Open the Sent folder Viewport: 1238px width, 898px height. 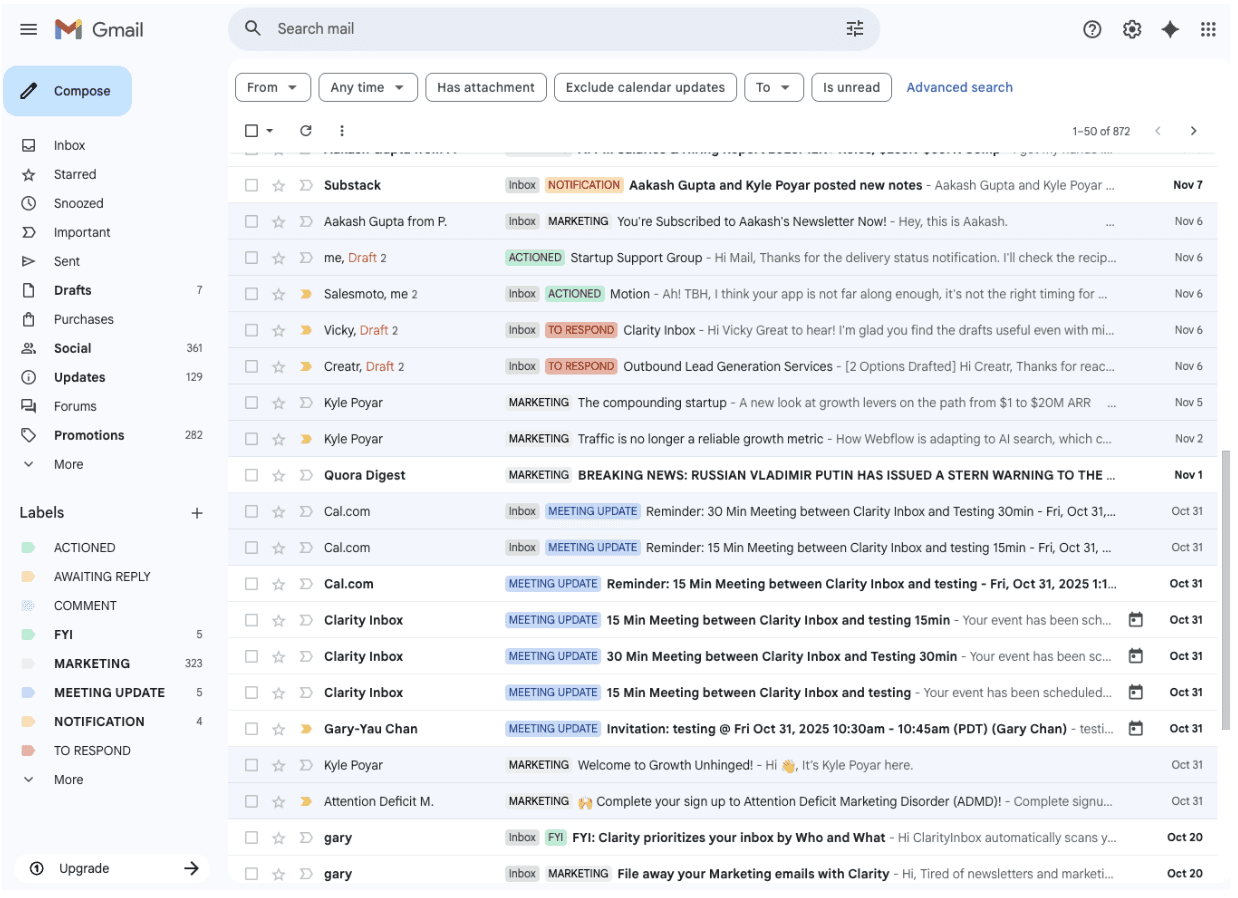(x=67, y=261)
